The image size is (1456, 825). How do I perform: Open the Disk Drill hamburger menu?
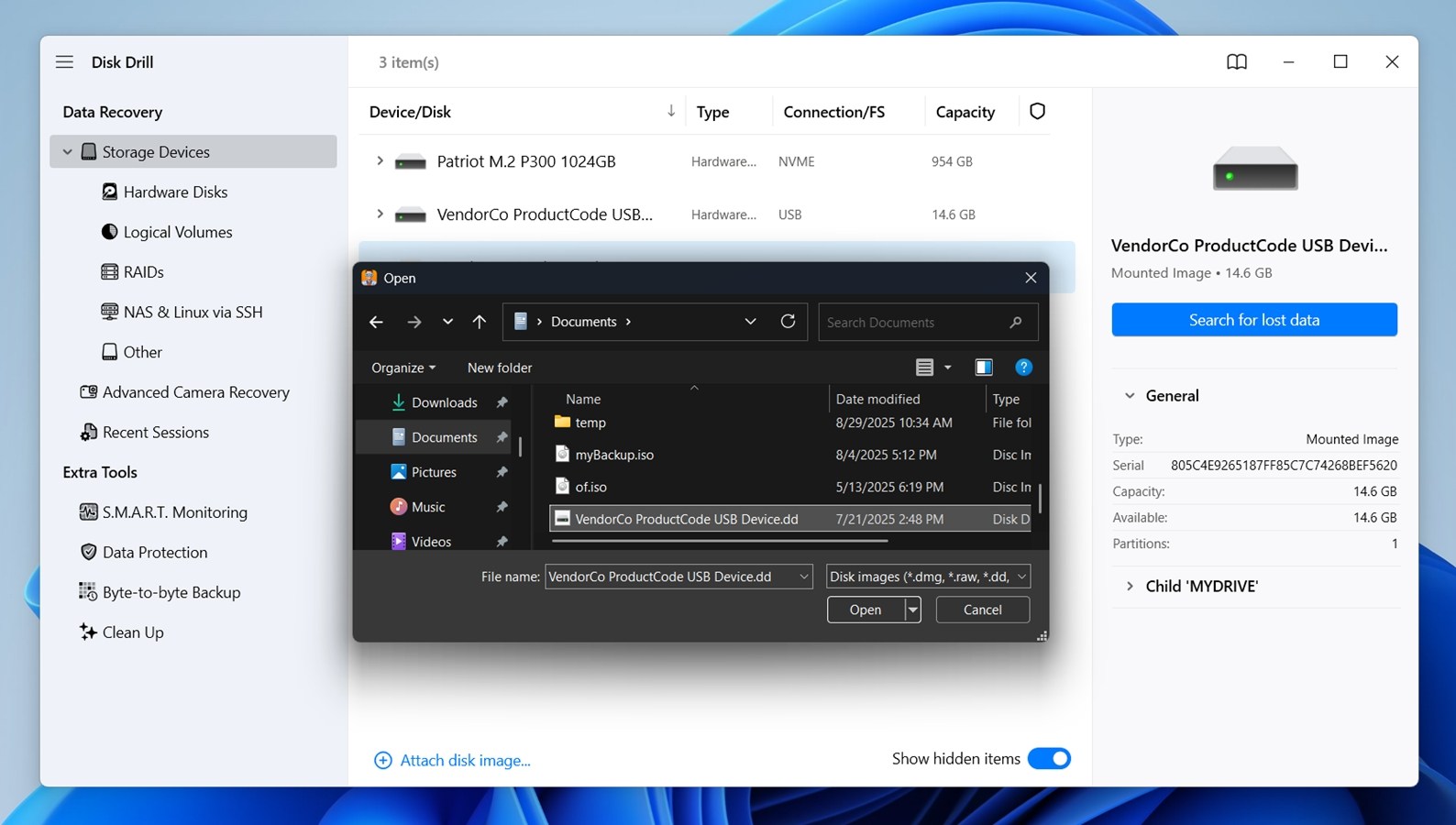[x=64, y=61]
